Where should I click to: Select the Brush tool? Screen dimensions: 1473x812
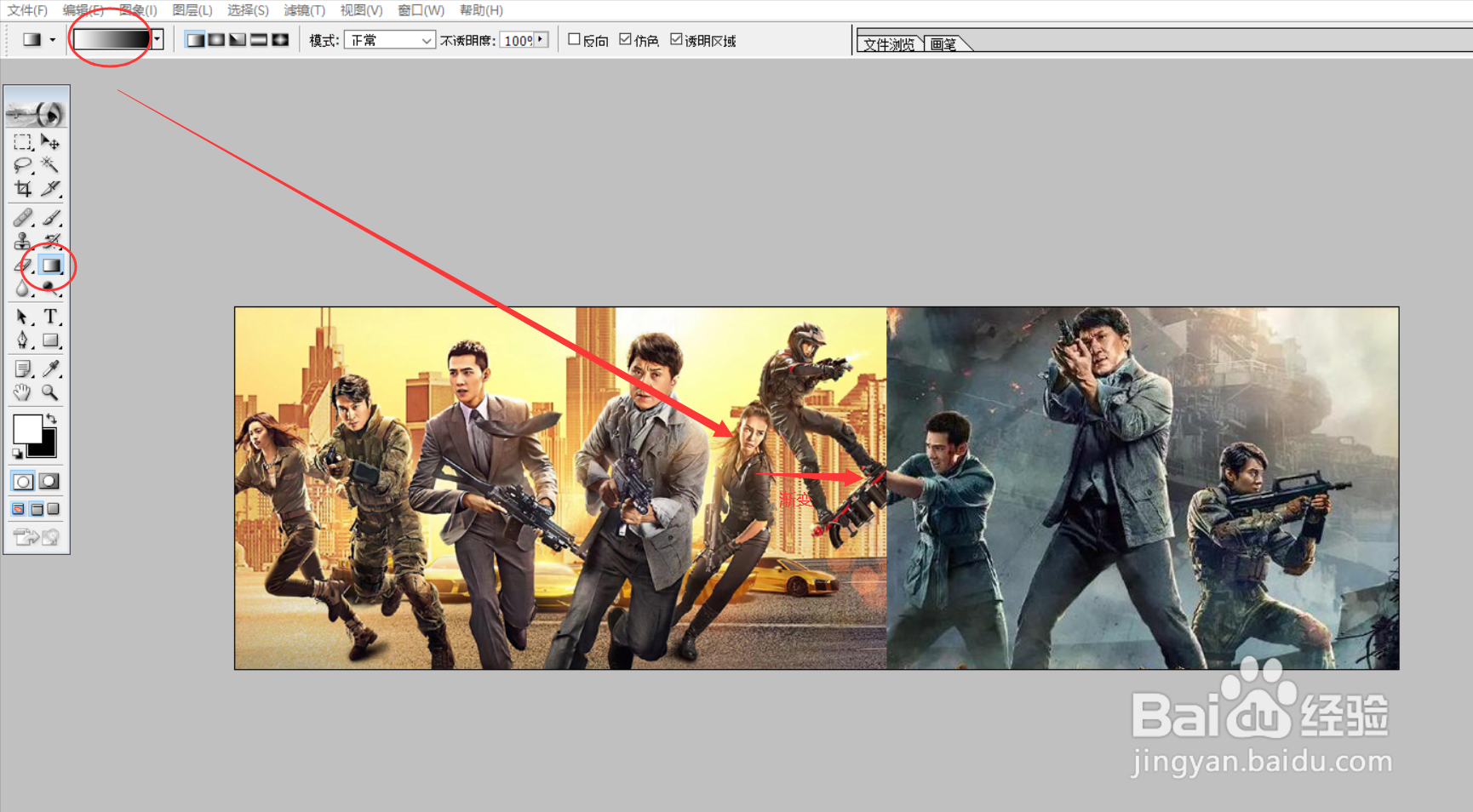pyautogui.click(x=50, y=218)
